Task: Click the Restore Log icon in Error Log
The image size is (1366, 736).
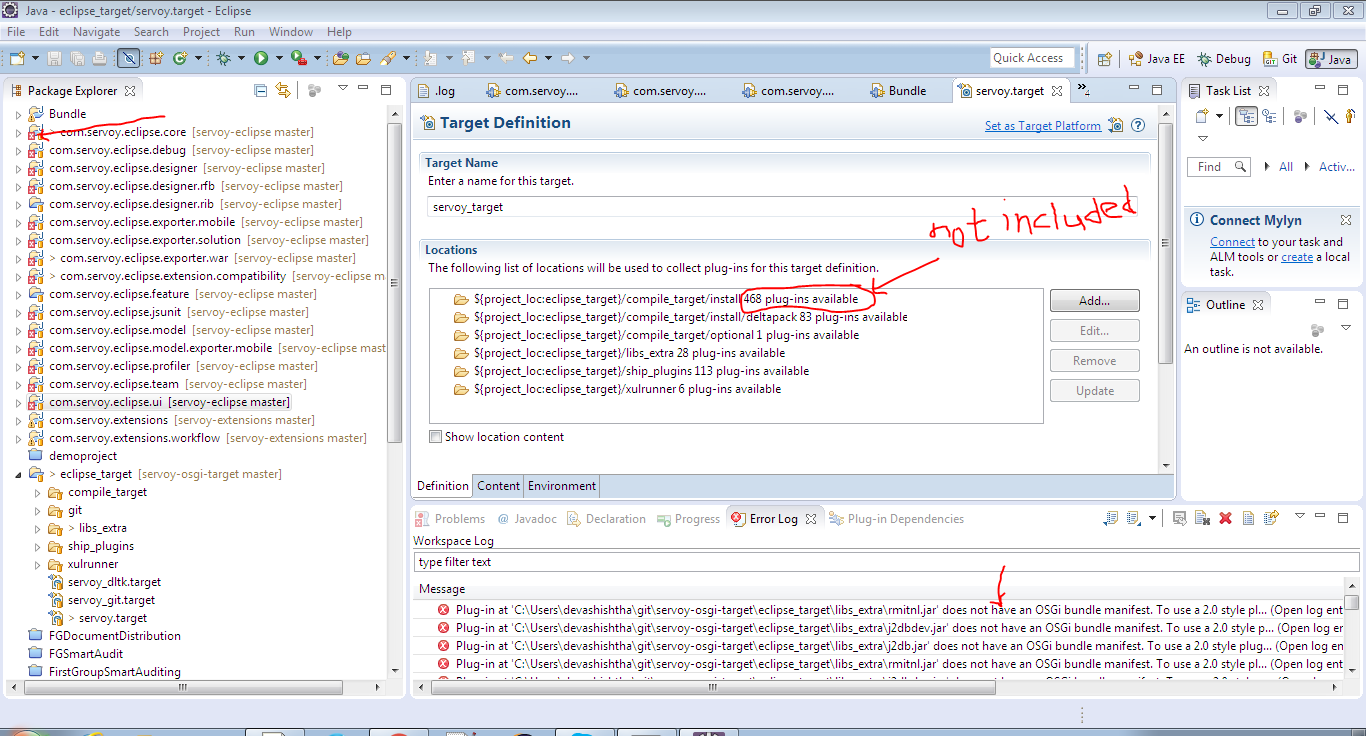Action: 1271,517
